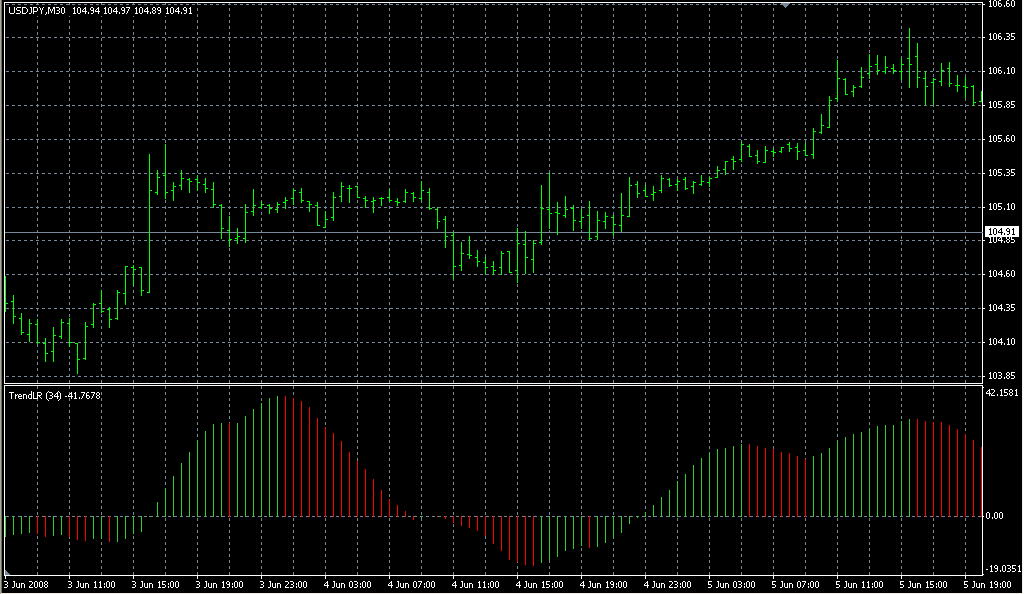Click the 5 Jun 07:00 time label
Image resolution: width=1024 pixels, height=594 pixels.
click(795, 585)
